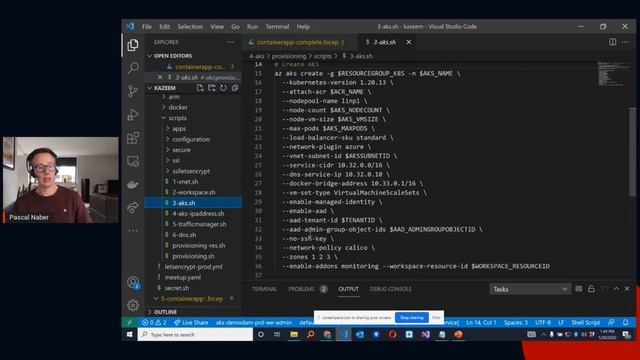Expand the docker folder
Image resolution: width=640 pixels, height=360 pixels.
tap(178, 107)
